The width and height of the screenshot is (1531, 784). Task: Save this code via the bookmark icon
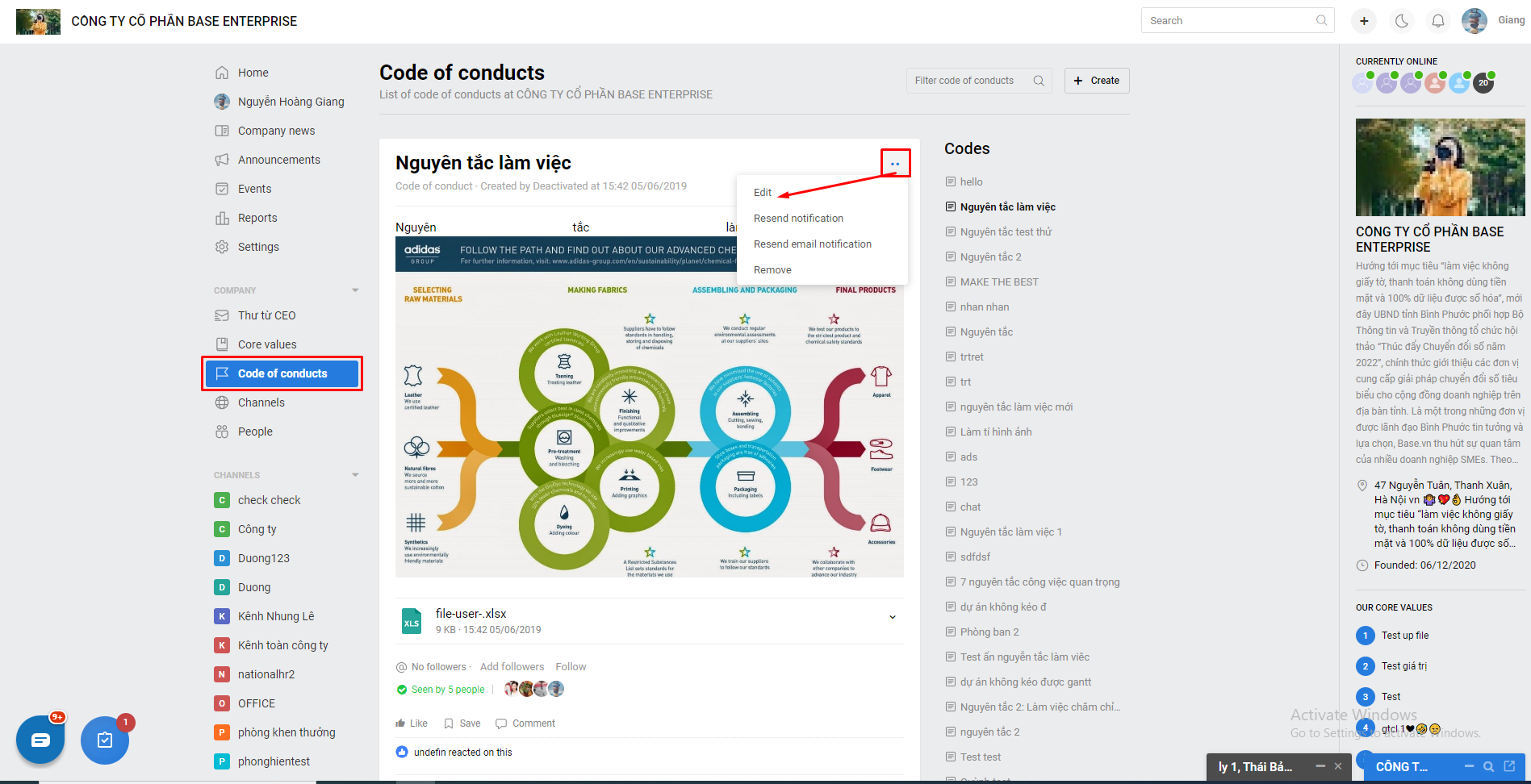coord(449,724)
